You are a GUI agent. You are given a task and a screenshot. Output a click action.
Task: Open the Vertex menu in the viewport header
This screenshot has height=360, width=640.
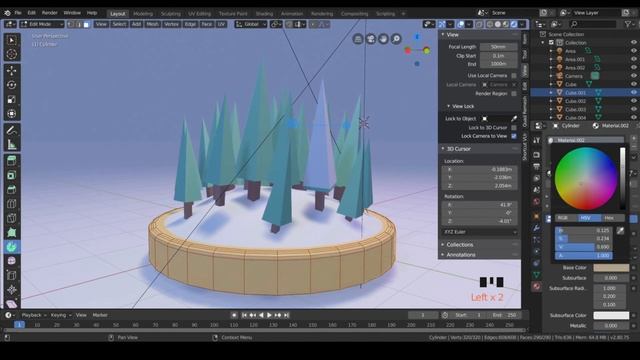pyautogui.click(x=171, y=24)
